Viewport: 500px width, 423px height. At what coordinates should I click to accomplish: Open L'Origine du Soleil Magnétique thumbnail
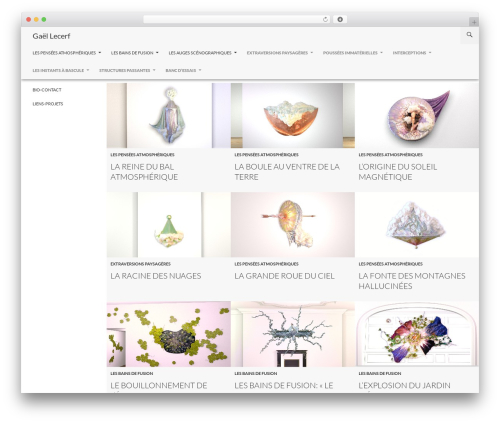point(417,115)
